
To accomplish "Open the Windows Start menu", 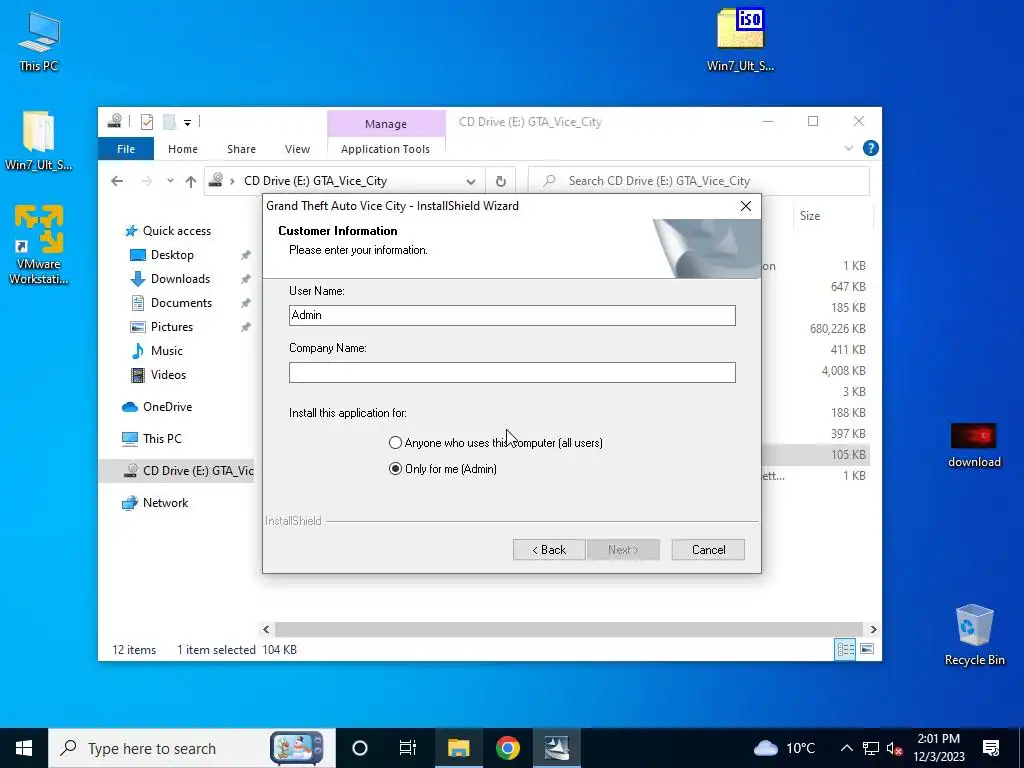I will (x=24, y=748).
